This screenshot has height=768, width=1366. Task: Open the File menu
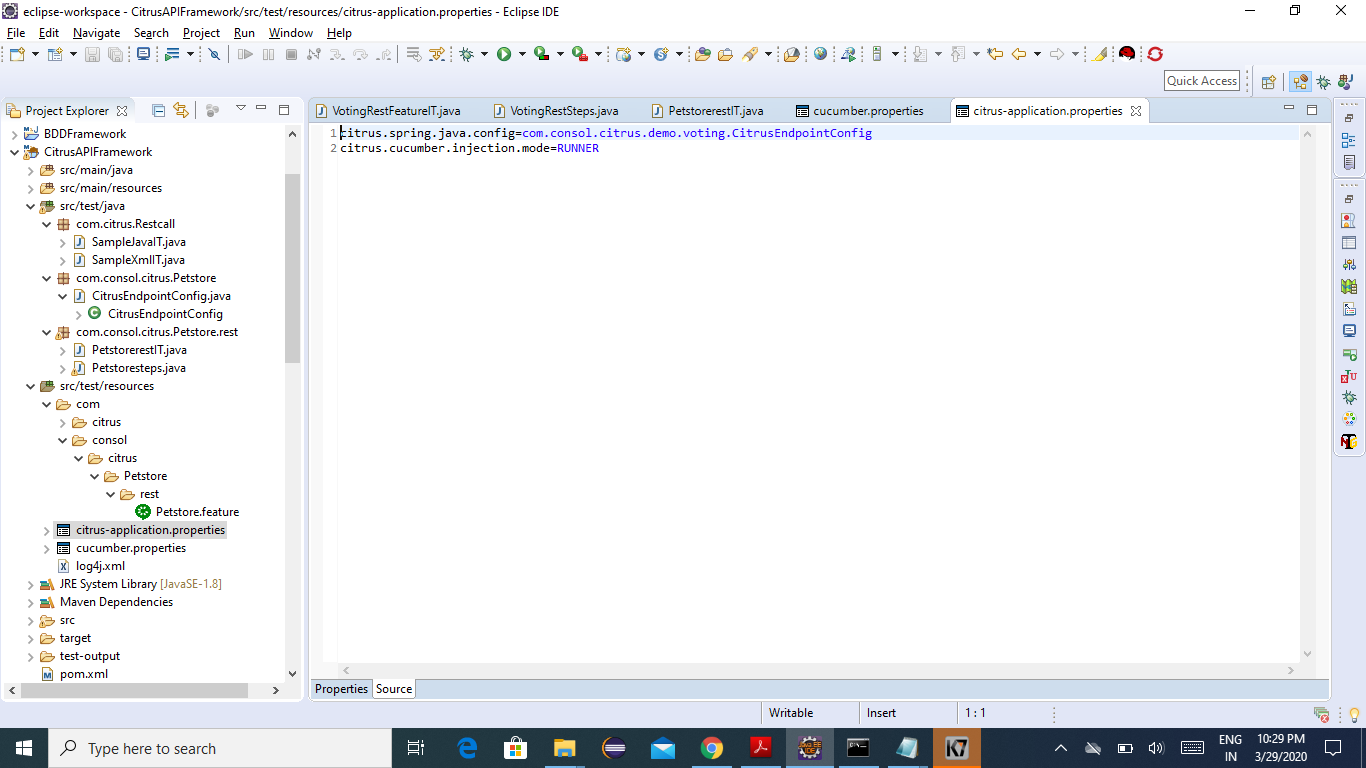[16, 33]
